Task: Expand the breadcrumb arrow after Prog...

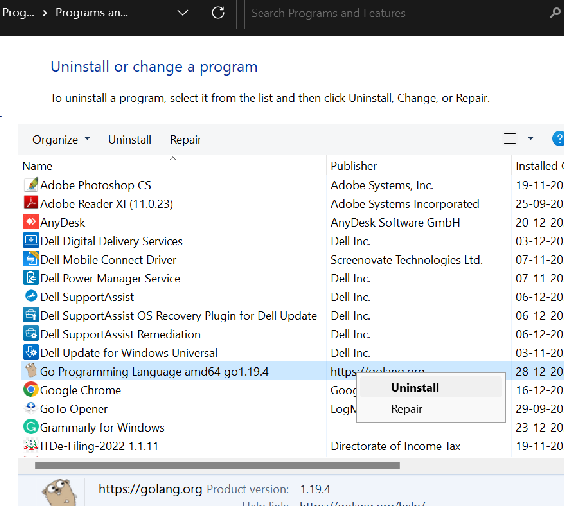Action: point(45,13)
